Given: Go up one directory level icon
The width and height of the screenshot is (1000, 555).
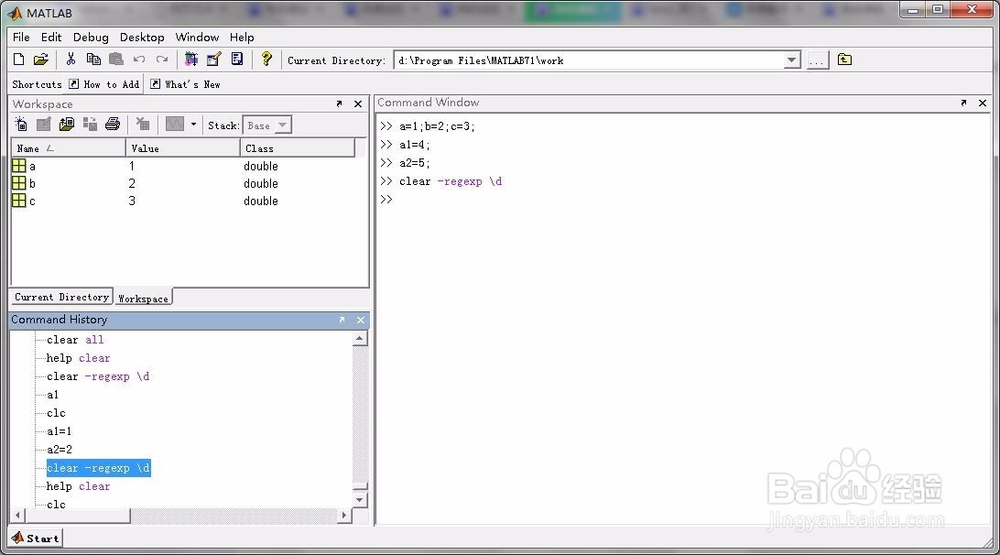Looking at the screenshot, I should click(844, 59).
